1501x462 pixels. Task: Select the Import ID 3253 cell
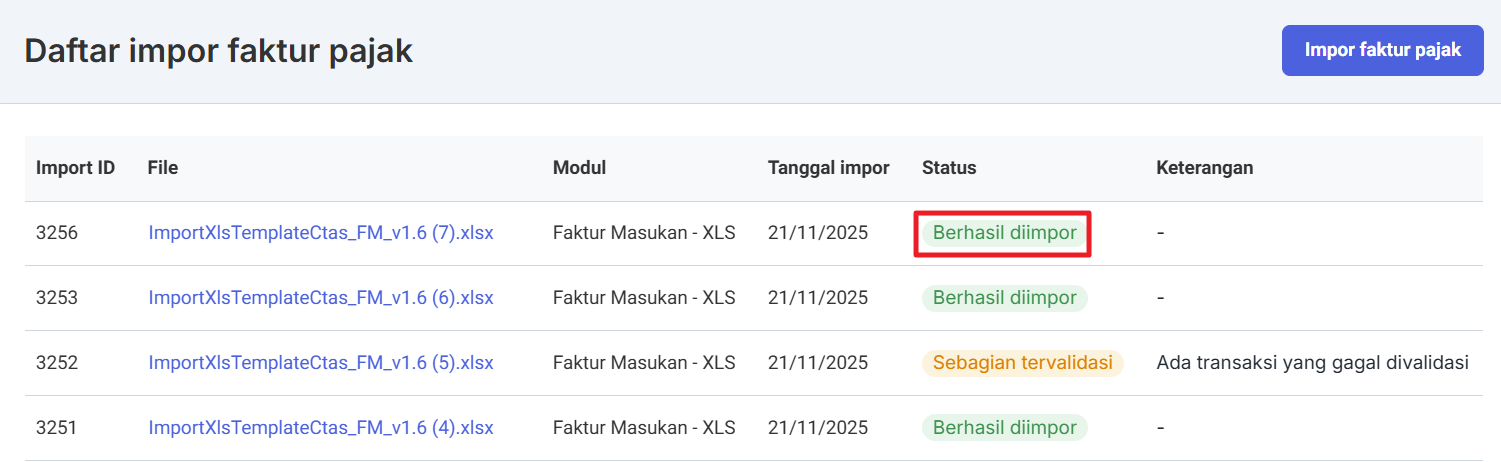tap(57, 298)
